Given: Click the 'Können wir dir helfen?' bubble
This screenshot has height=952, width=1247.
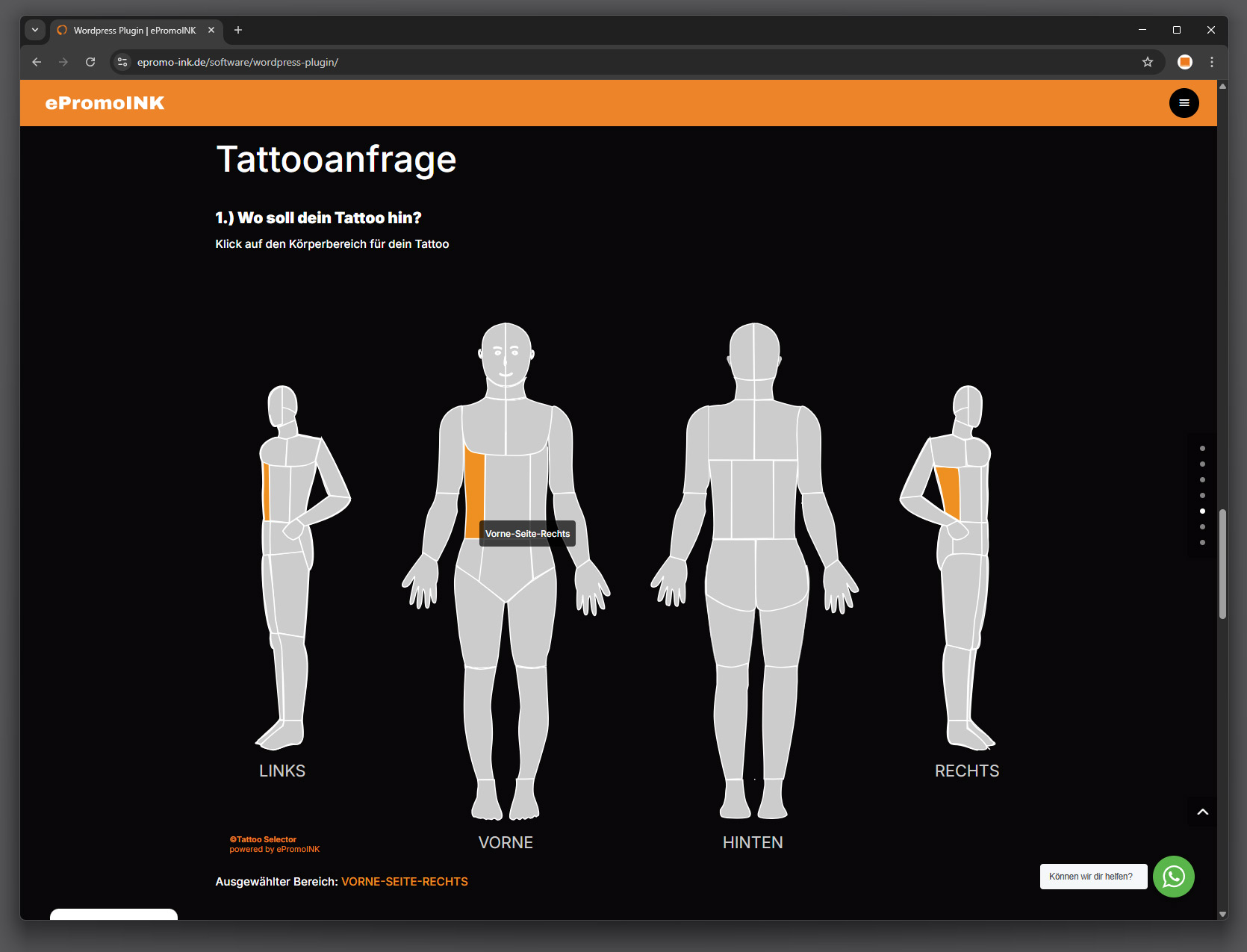Looking at the screenshot, I should click(1092, 877).
